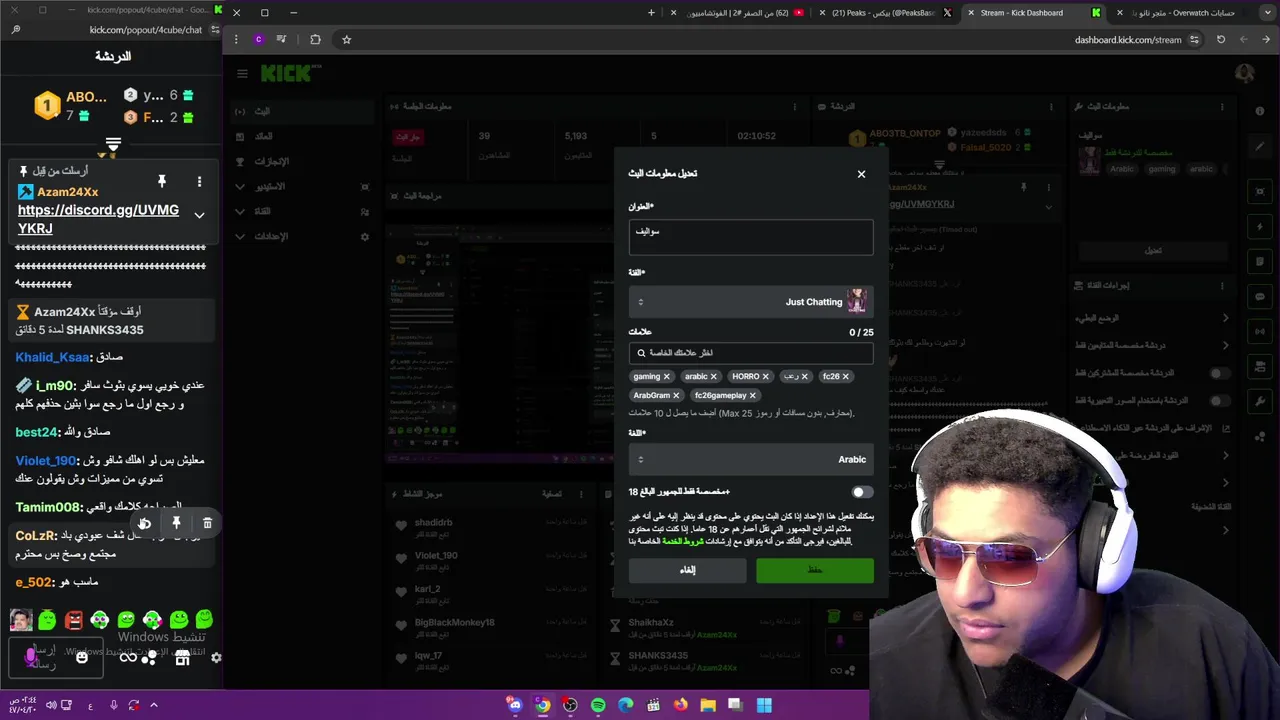Pin the CoLzR chat message

176,523
